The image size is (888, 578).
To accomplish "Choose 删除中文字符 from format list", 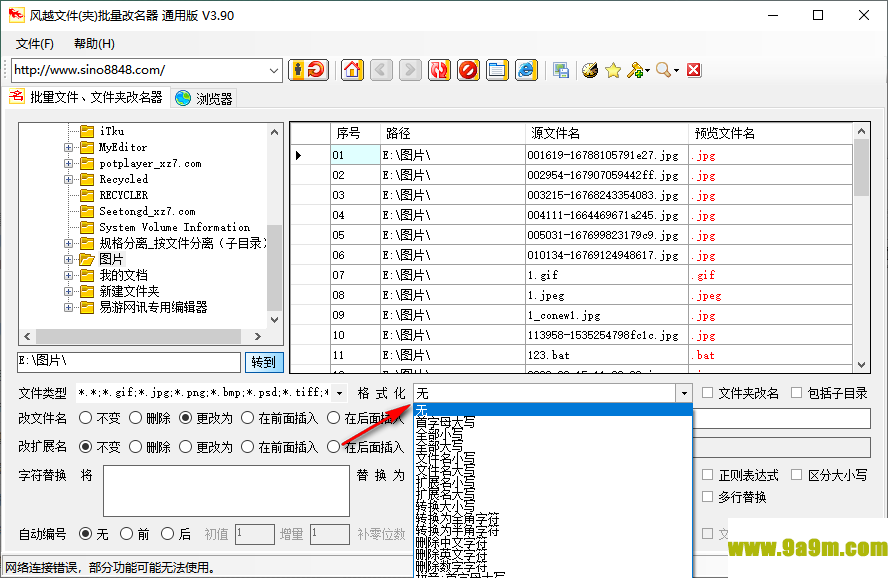I will point(451,543).
